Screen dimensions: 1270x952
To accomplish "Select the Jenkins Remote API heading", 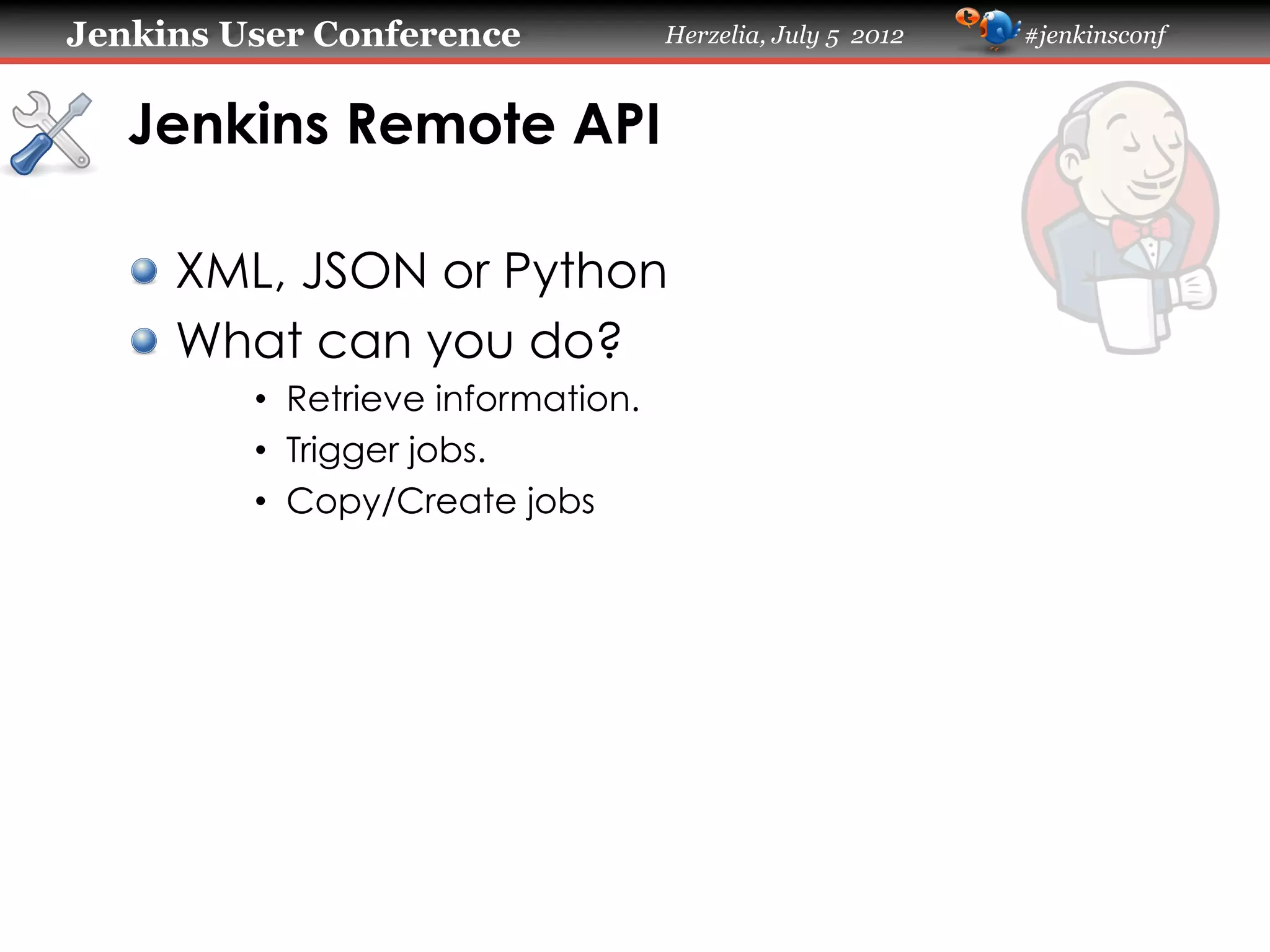I will [x=394, y=124].
